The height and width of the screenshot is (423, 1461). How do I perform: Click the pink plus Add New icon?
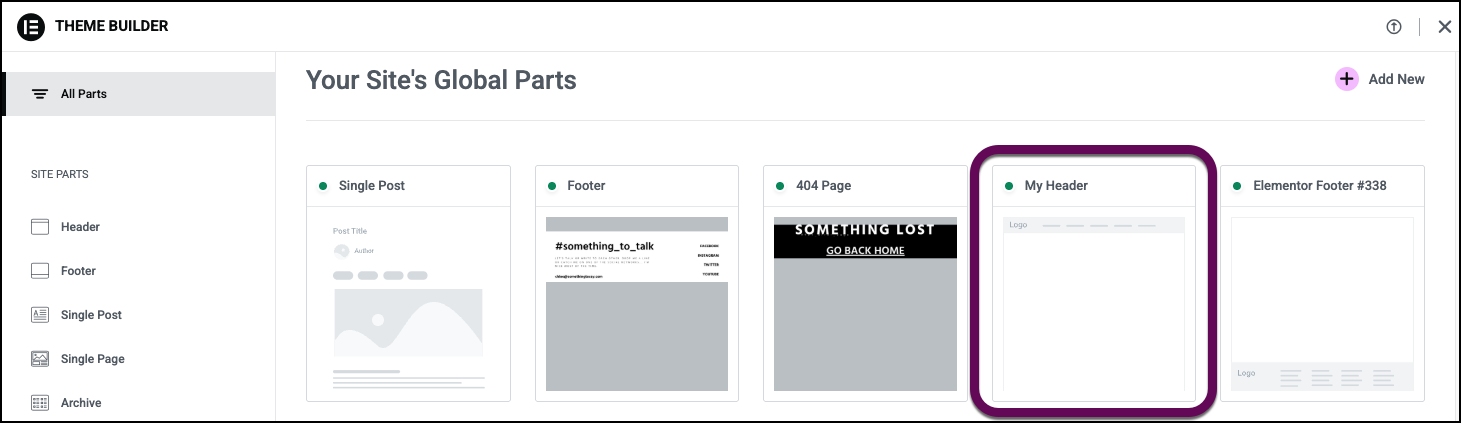(x=1347, y=79)
